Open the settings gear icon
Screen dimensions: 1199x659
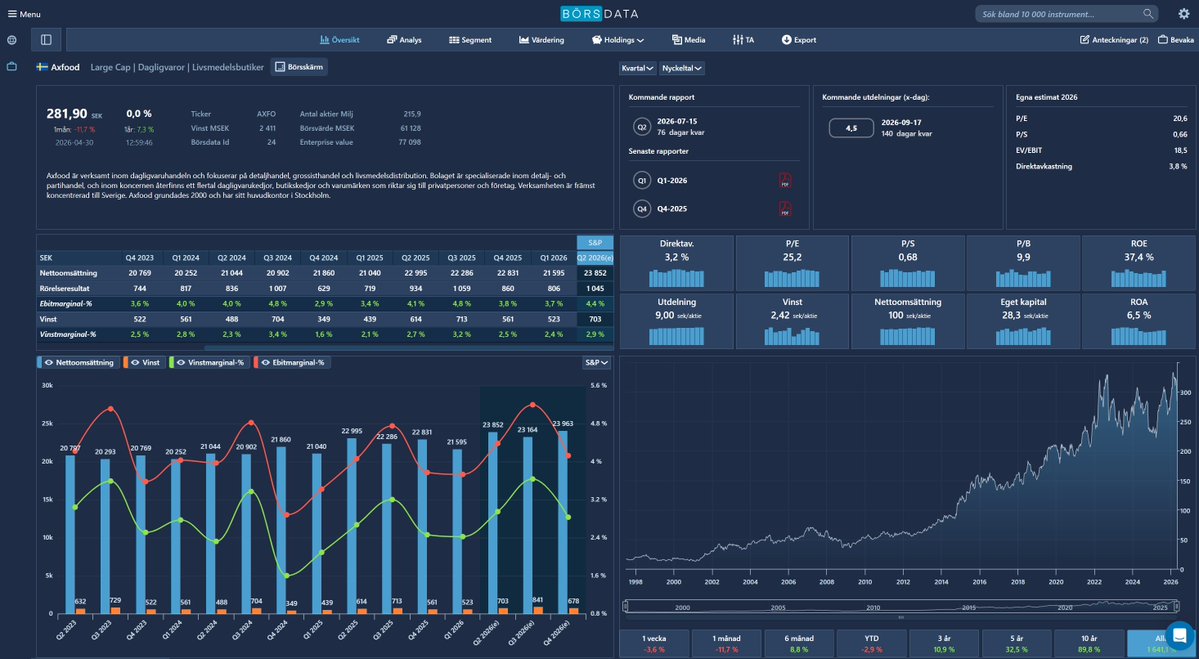coord(1184,14)
